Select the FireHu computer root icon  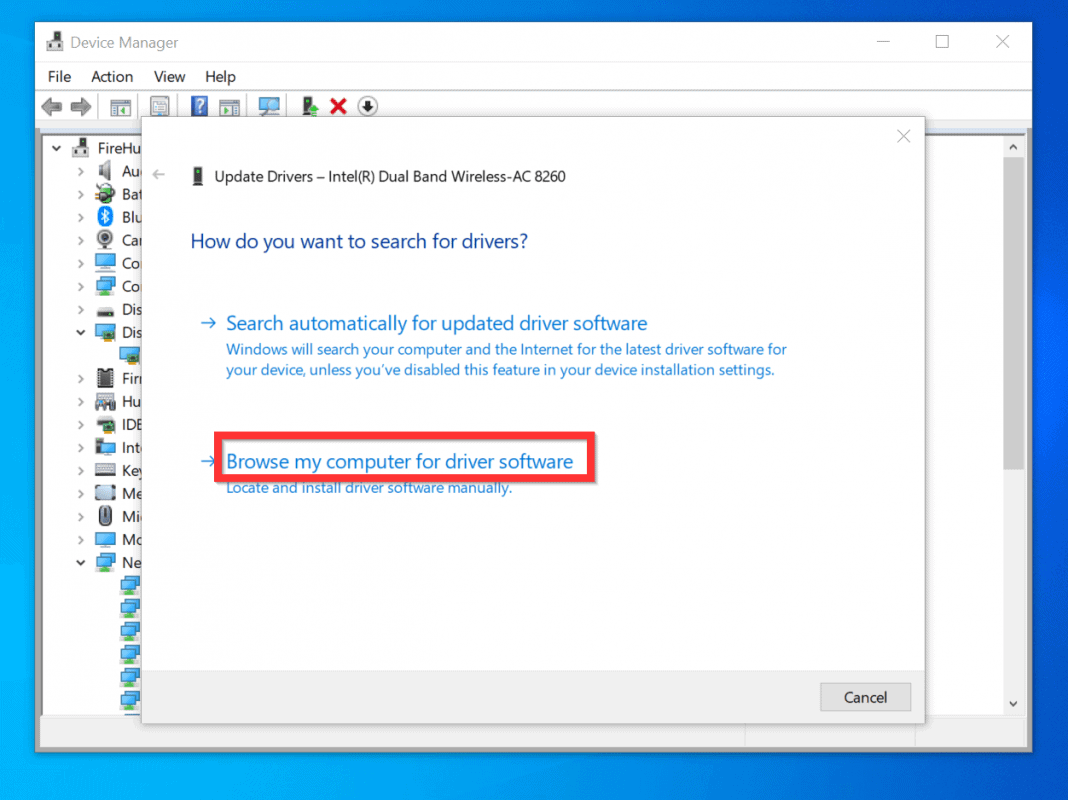click(x=81, y=146)
